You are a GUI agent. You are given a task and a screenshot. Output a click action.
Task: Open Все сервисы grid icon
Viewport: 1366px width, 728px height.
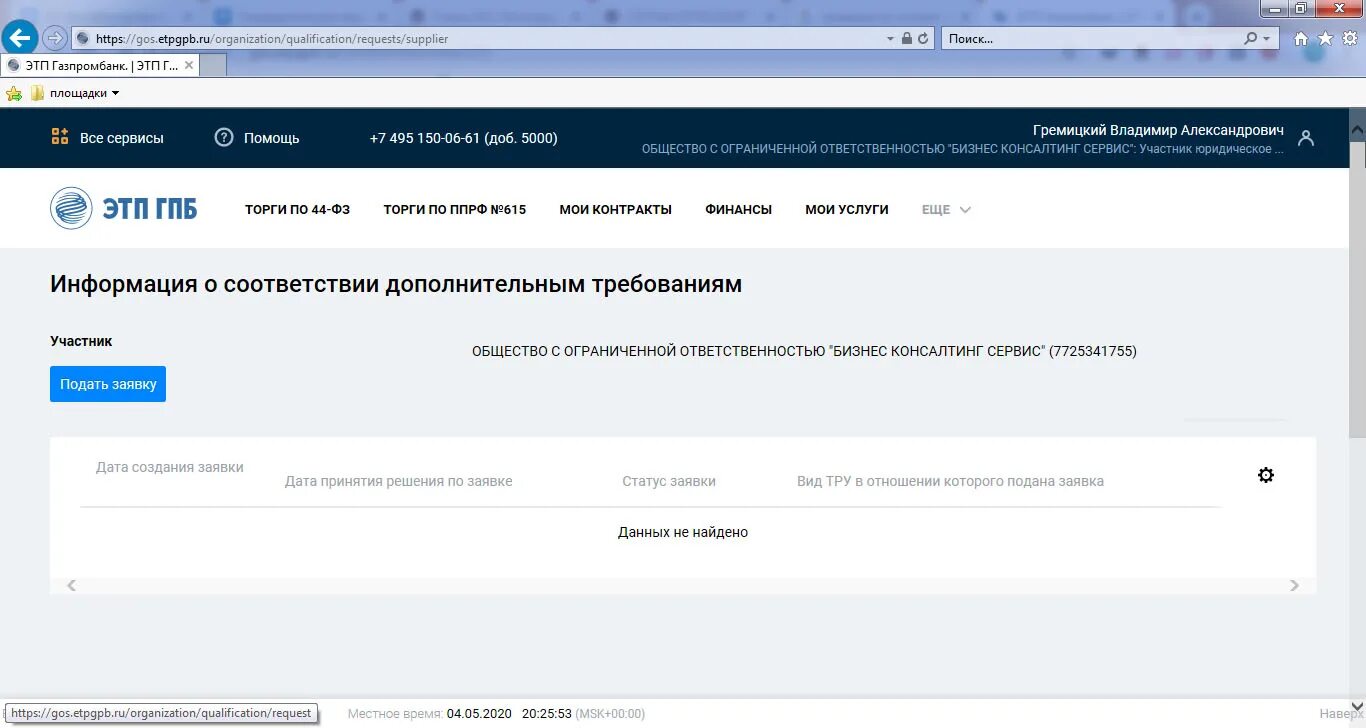(60, 137)
